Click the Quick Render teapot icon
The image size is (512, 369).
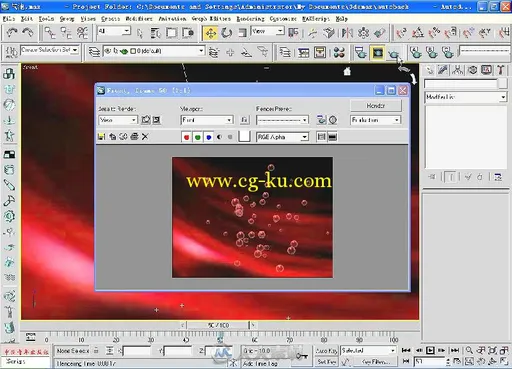[x=394, y=53]
